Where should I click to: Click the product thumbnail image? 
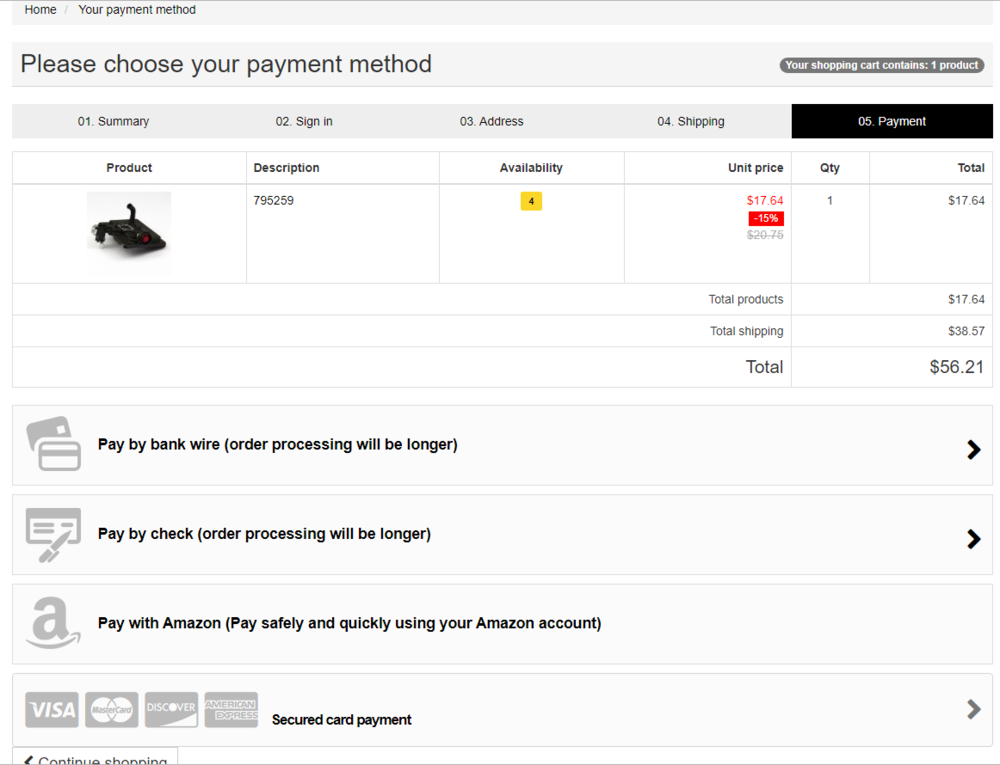[129, 233]
